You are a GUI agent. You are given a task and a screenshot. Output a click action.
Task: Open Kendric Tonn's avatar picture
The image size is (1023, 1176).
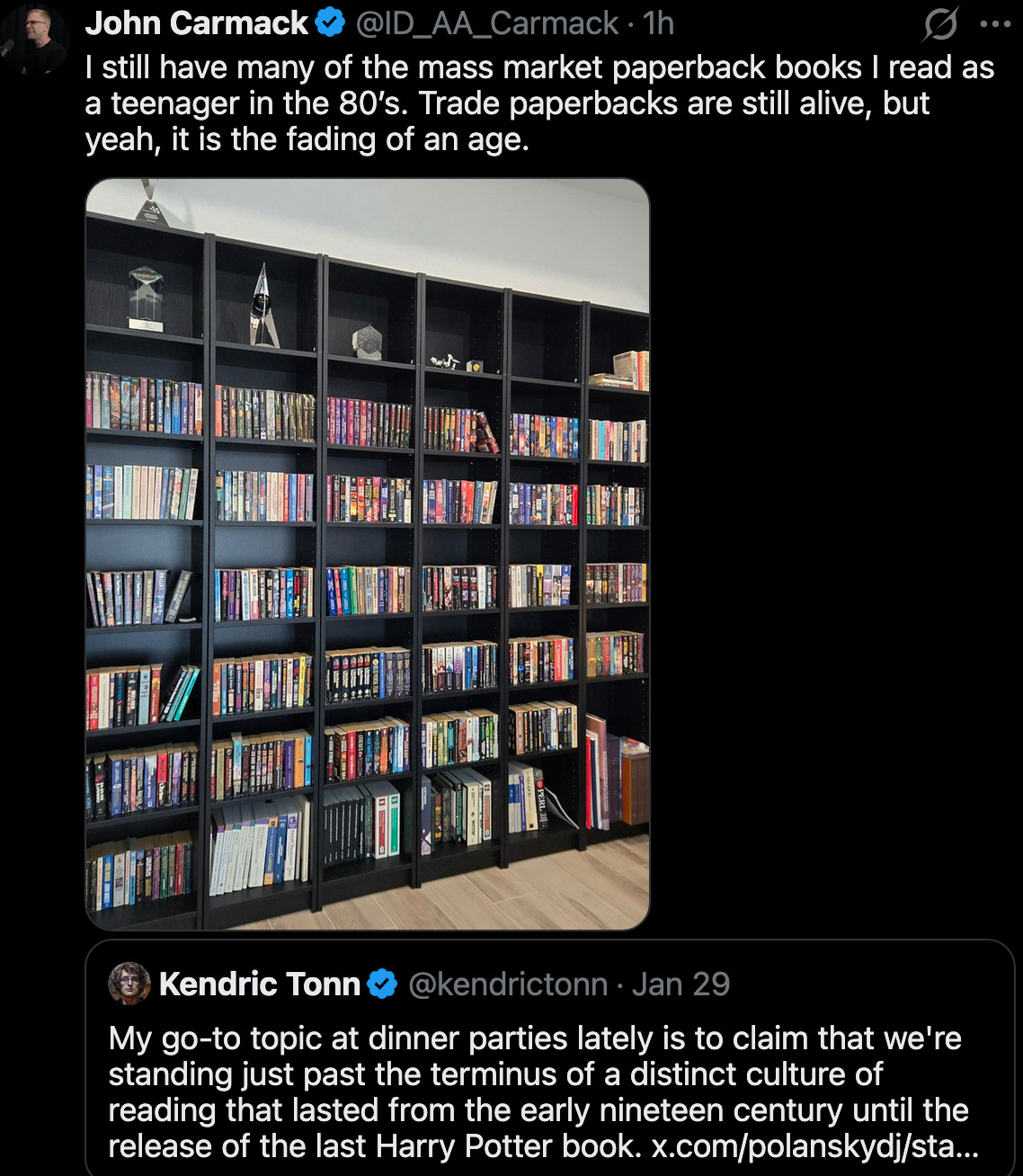[129, 984]
